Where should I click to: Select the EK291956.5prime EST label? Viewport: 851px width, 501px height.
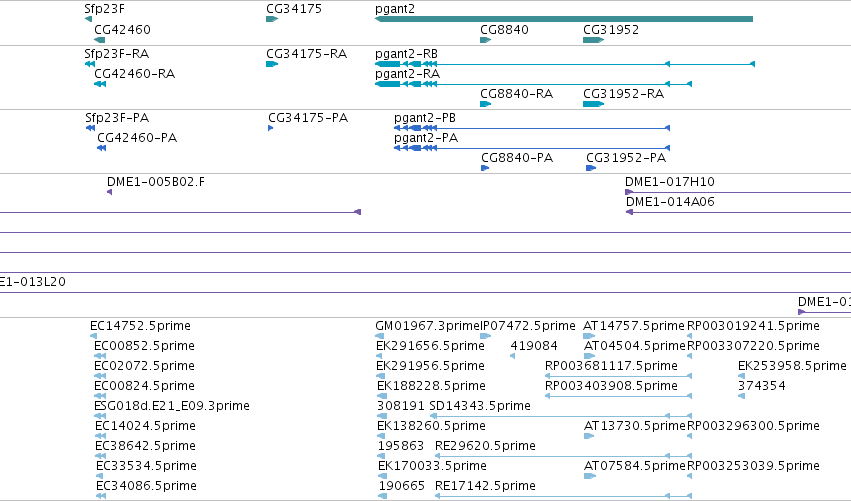[430, 366]
